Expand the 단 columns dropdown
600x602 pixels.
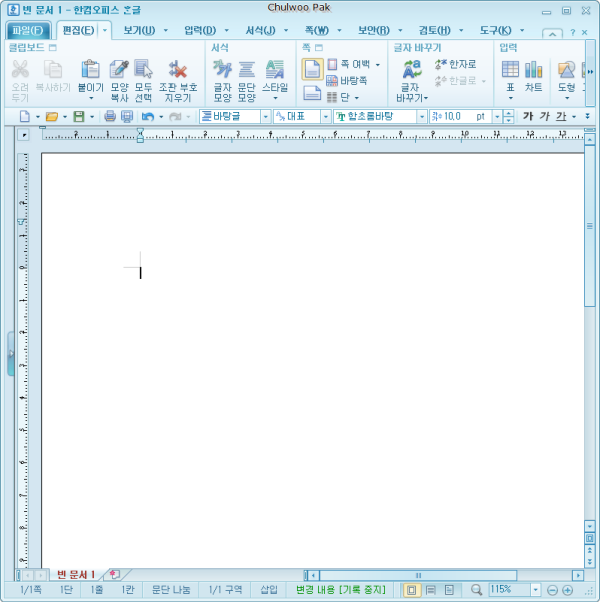(357, 98)
